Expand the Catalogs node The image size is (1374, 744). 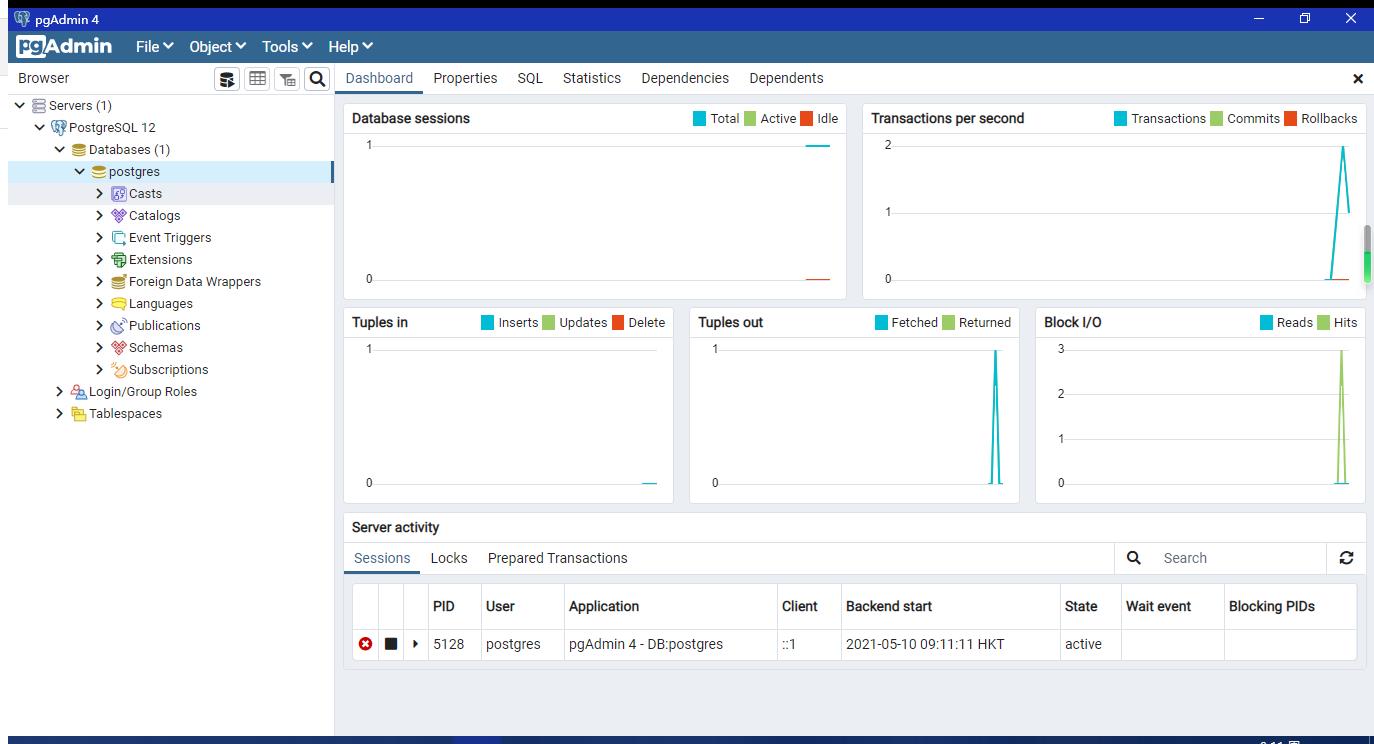[x=100, y=216]
